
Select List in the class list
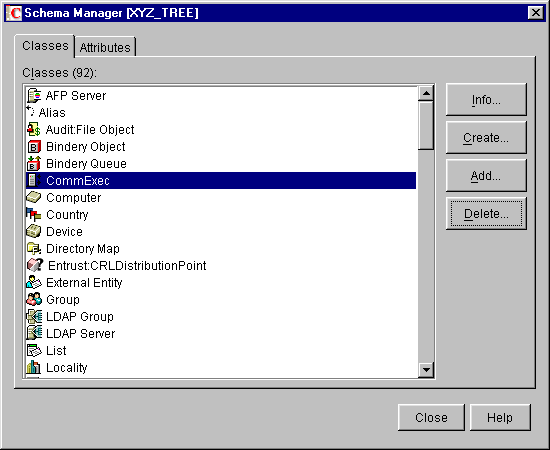(x=221, y=350)
